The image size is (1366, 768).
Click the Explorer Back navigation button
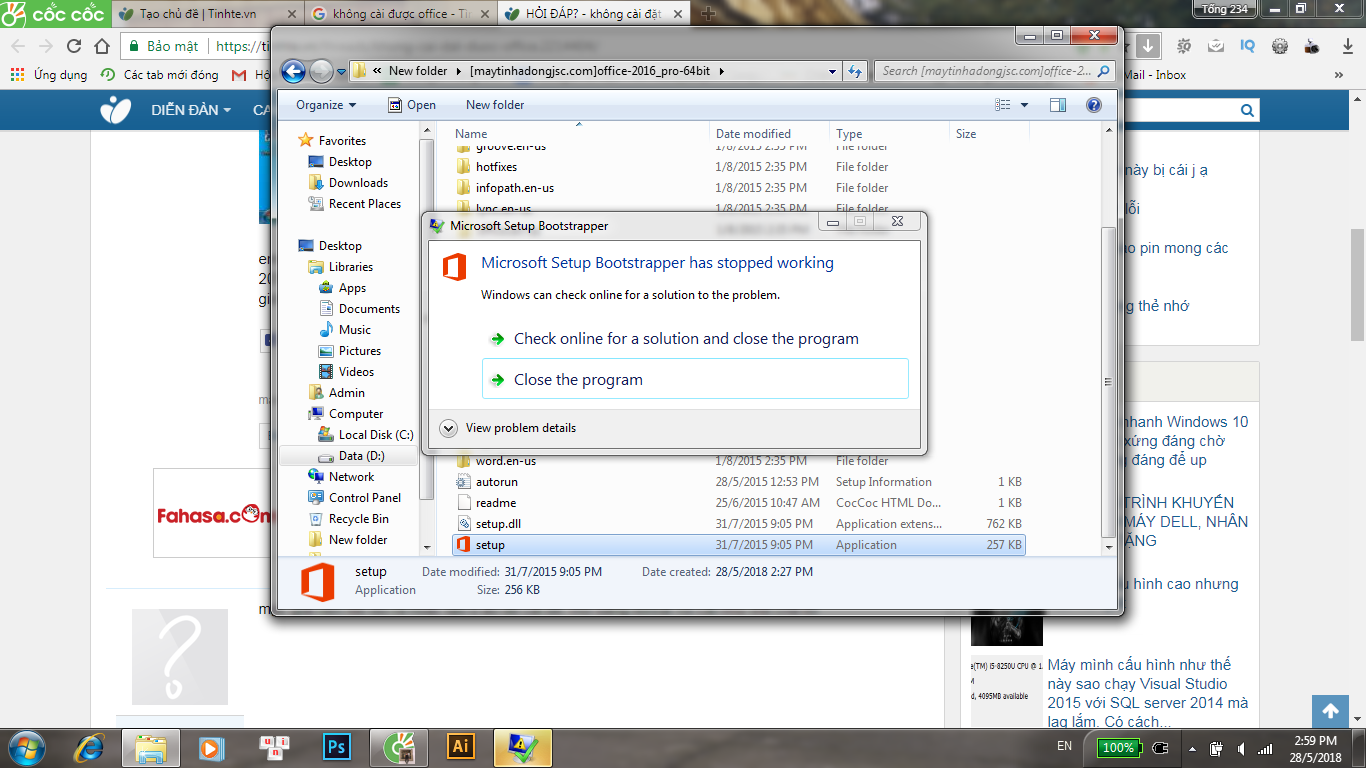293,71
